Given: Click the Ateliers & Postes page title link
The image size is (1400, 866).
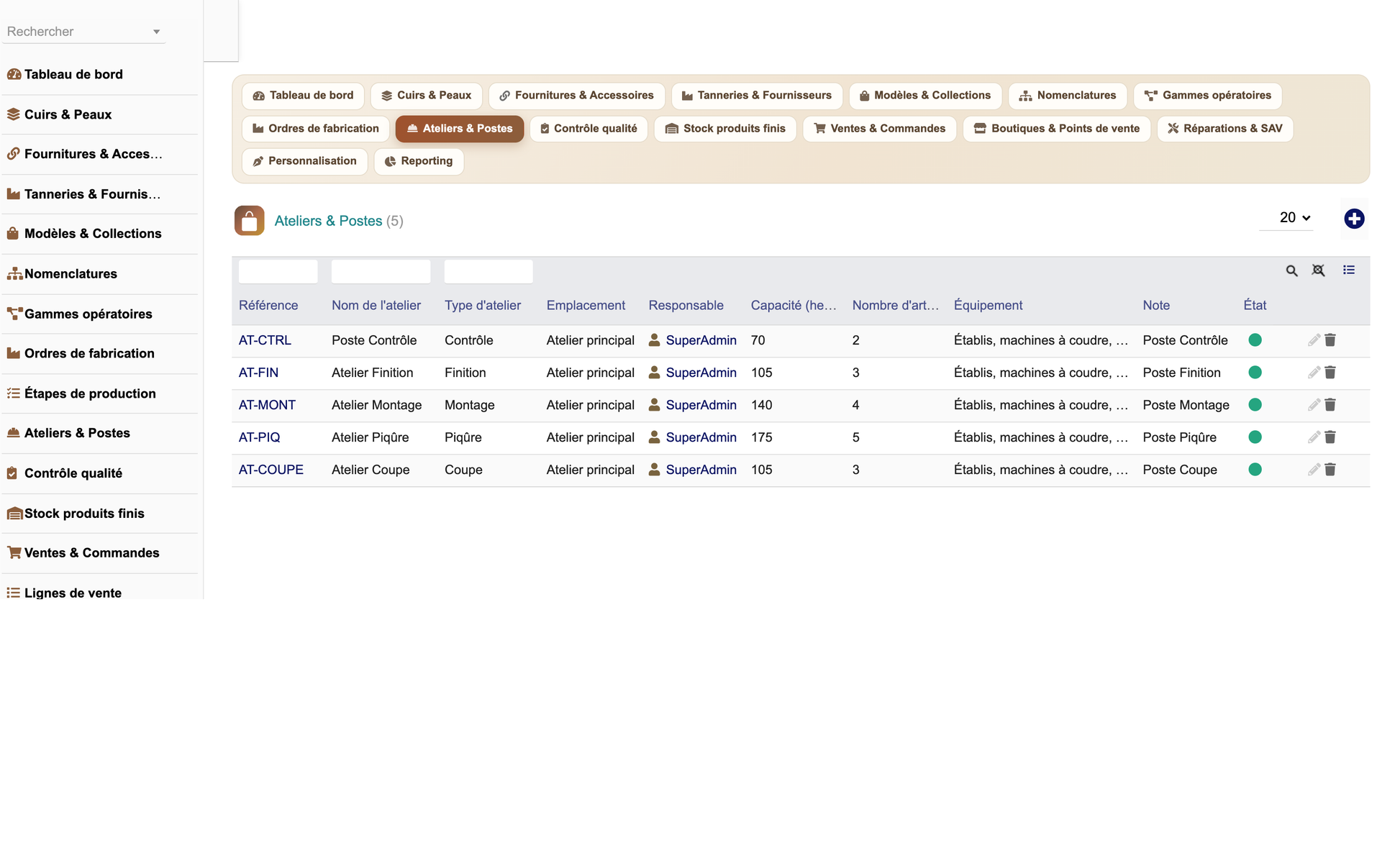Looking at the screenshot, I should pos(328,221).
